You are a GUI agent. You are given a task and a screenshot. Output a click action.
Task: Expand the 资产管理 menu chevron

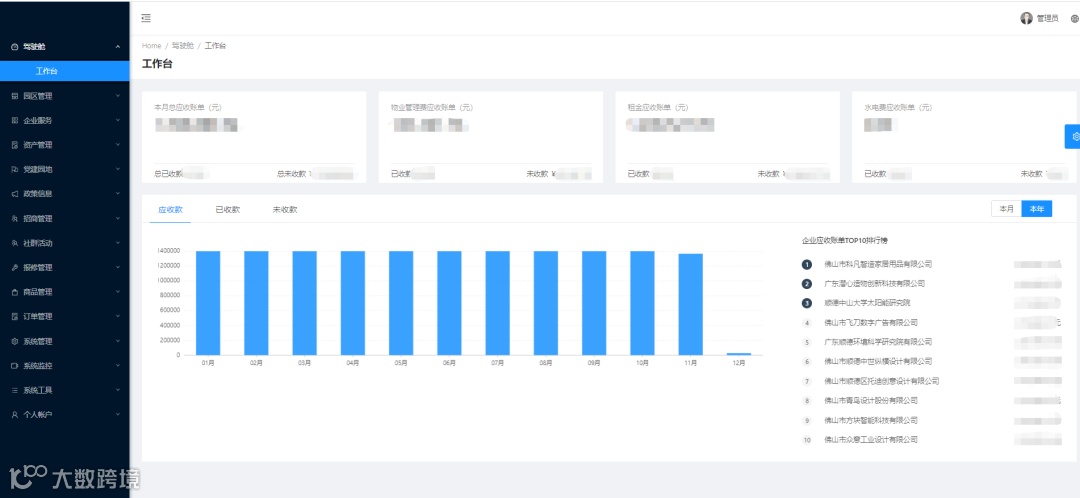point(118,145)
